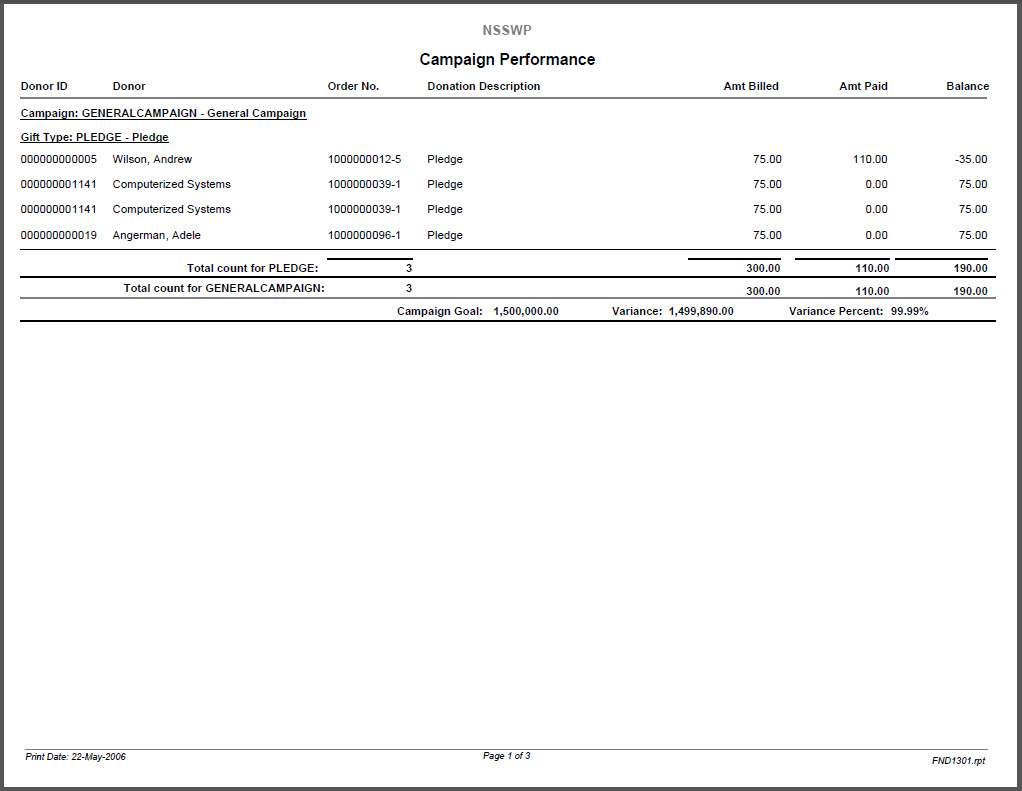The image size is (1022, 791).
Task: Click the 110.00 amount paid for Wilson
Action: tap(869, 159)
